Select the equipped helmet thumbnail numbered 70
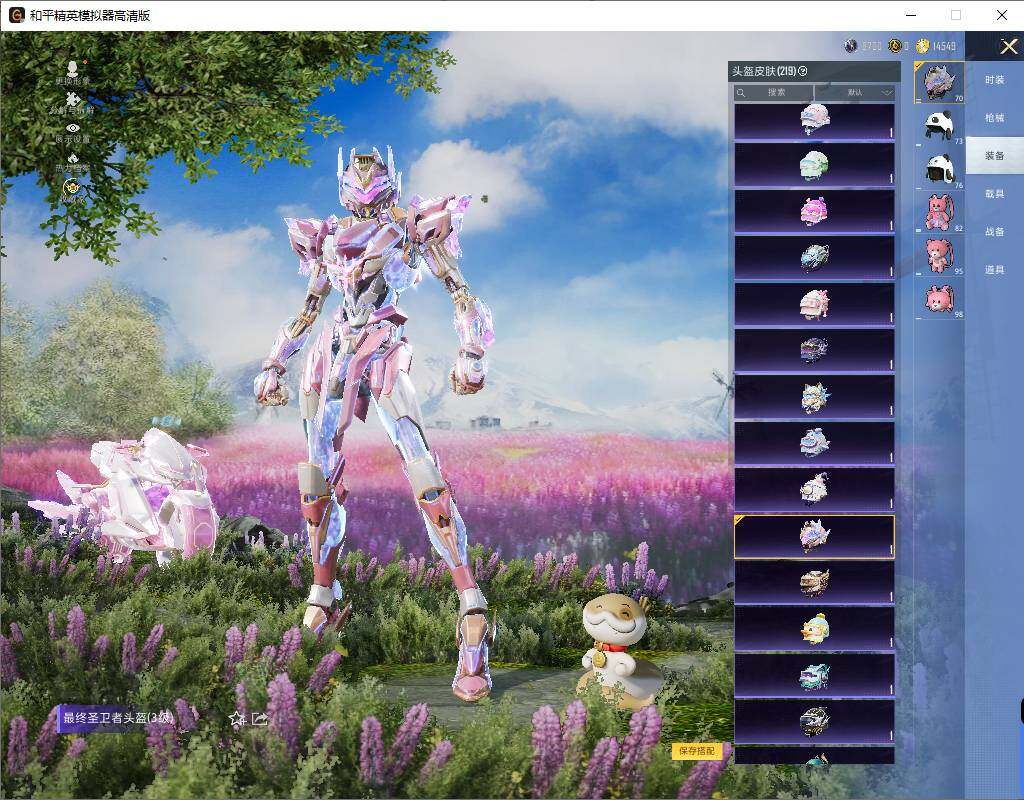 939,83
